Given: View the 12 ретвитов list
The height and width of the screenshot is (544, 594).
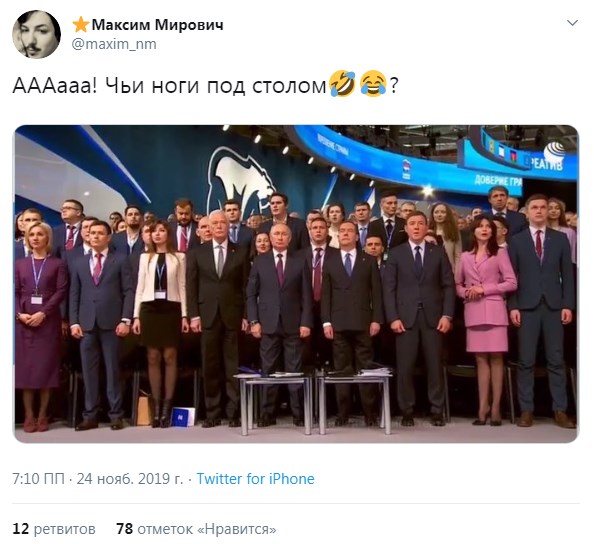Looking at the screenshot, I should [54, 528].
